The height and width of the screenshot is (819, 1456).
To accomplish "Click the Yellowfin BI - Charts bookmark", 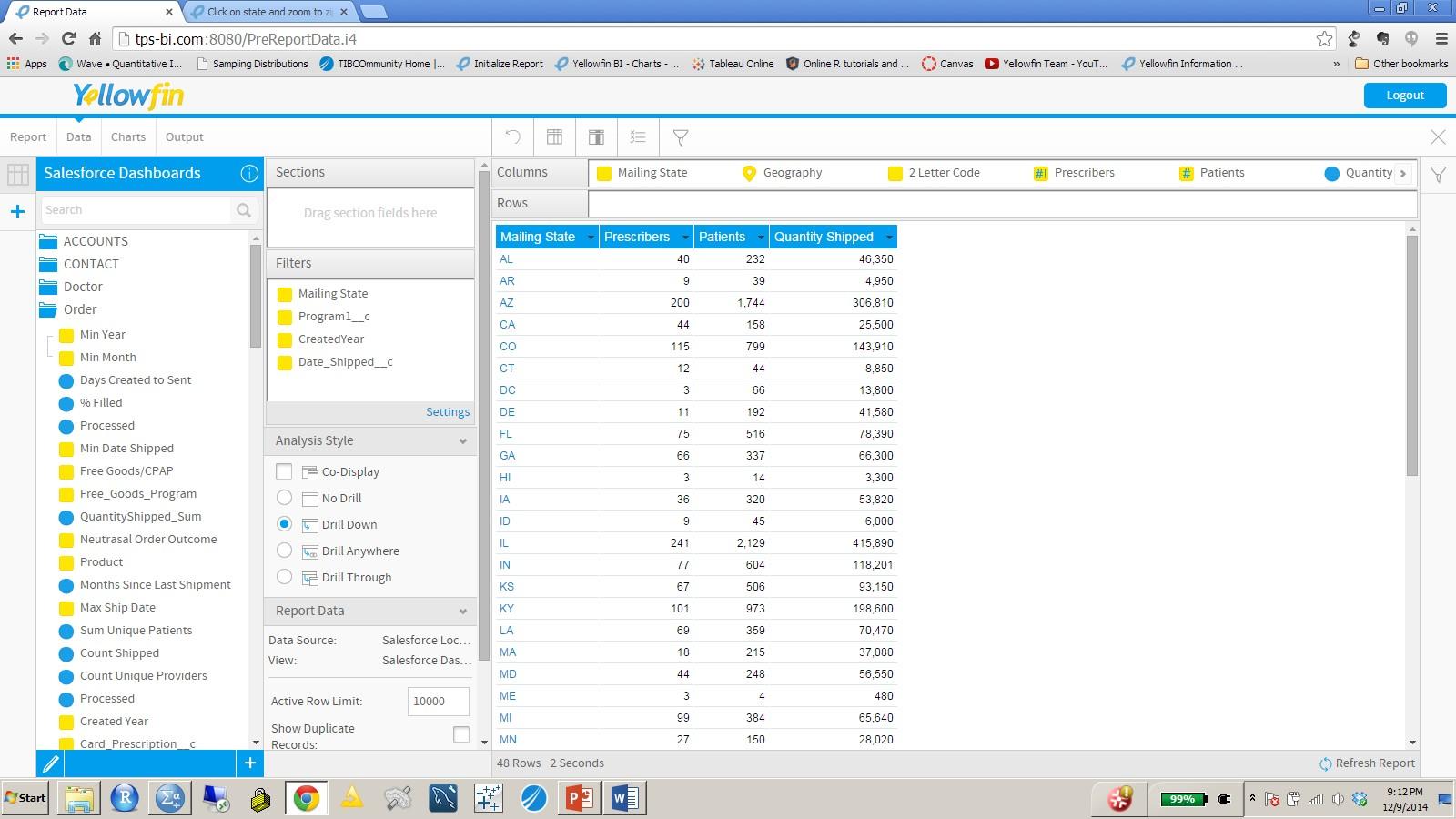I will pos(616,64).
